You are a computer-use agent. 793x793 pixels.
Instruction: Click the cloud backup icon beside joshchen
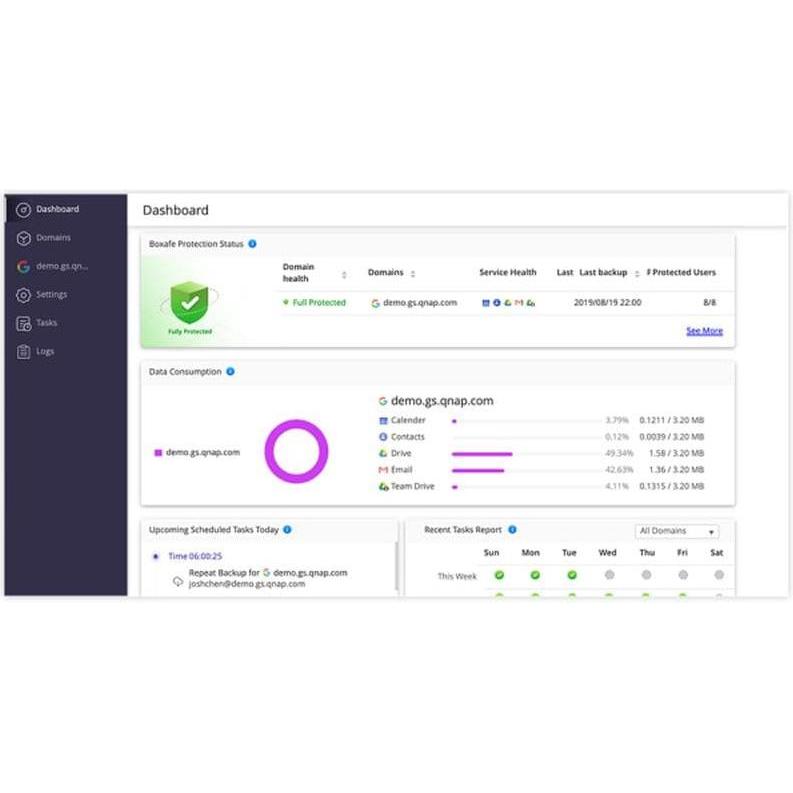tap(178, 581)
